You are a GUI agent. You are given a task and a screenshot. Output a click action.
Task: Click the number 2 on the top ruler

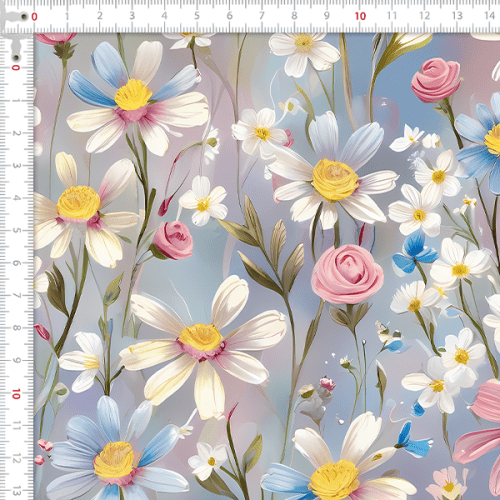[x=99, y=15]
